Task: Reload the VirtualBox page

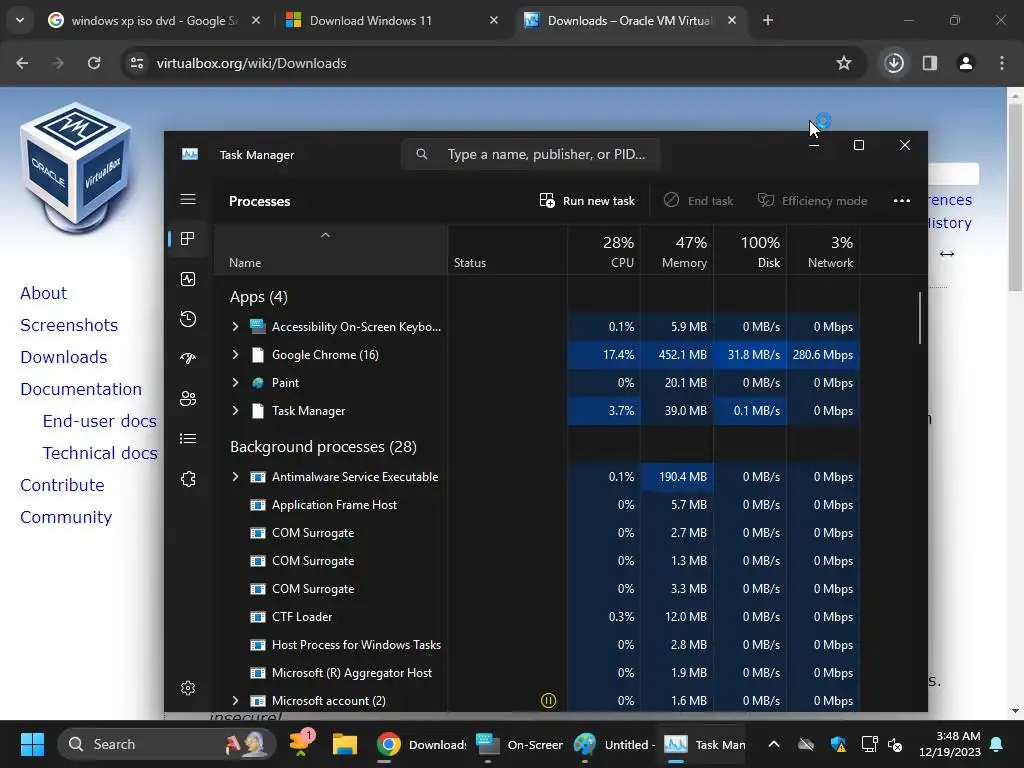Action: pos(94,63)
